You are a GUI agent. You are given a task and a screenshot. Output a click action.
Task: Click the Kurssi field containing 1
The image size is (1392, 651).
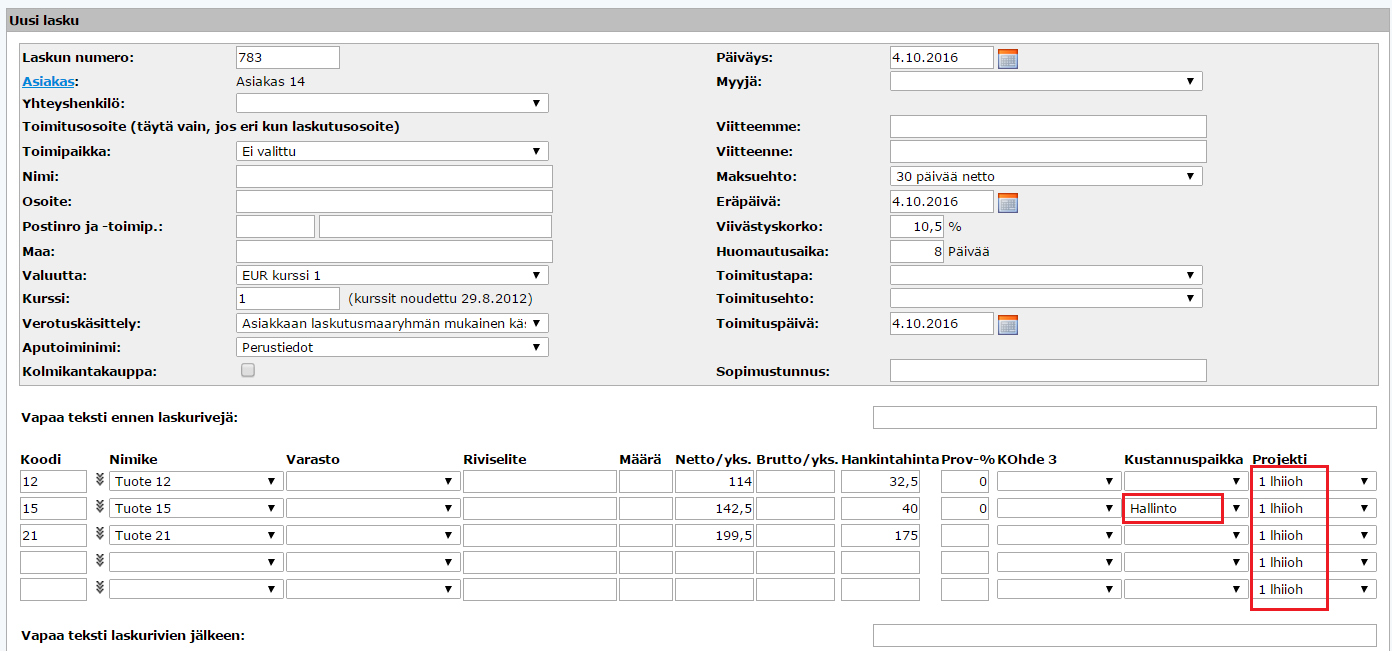(x=288, y=299)
